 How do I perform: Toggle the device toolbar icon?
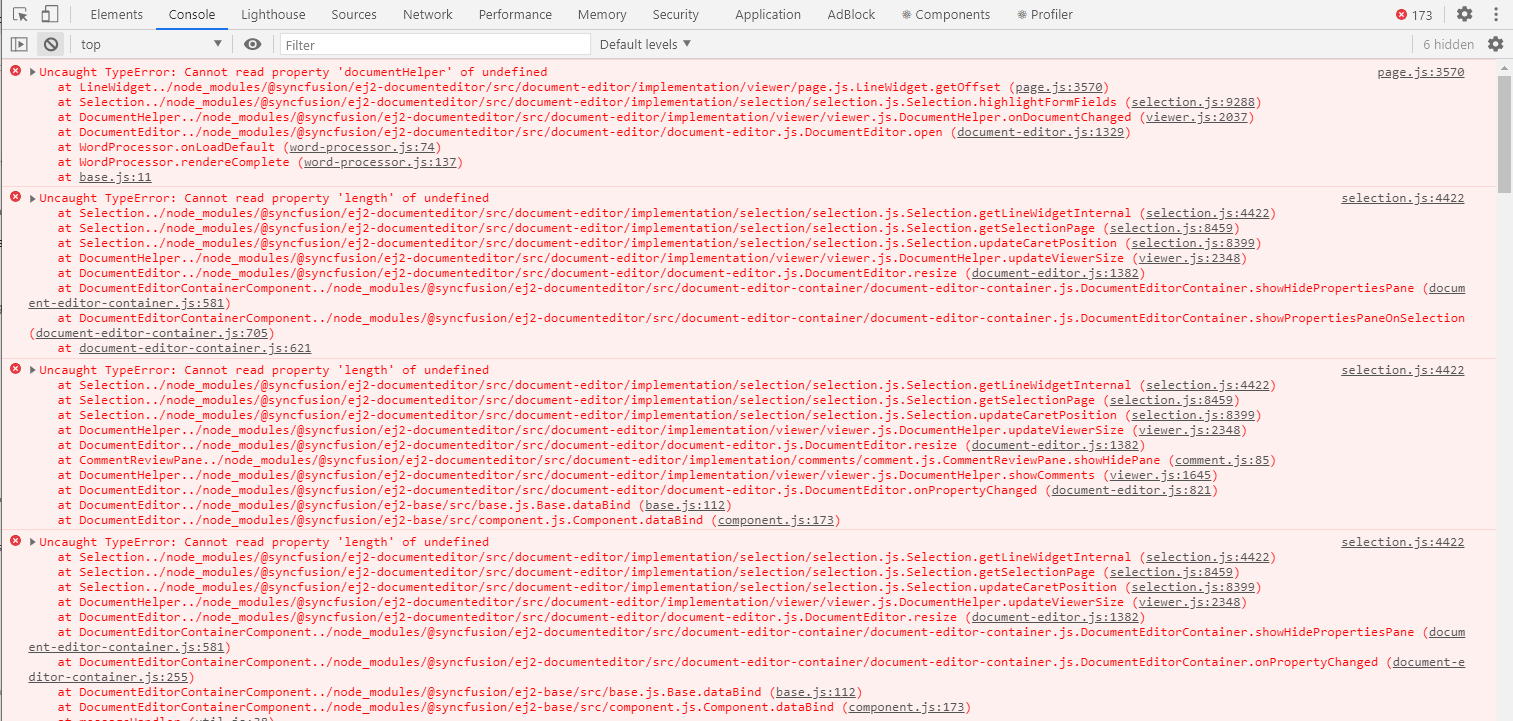click(50, 14)
